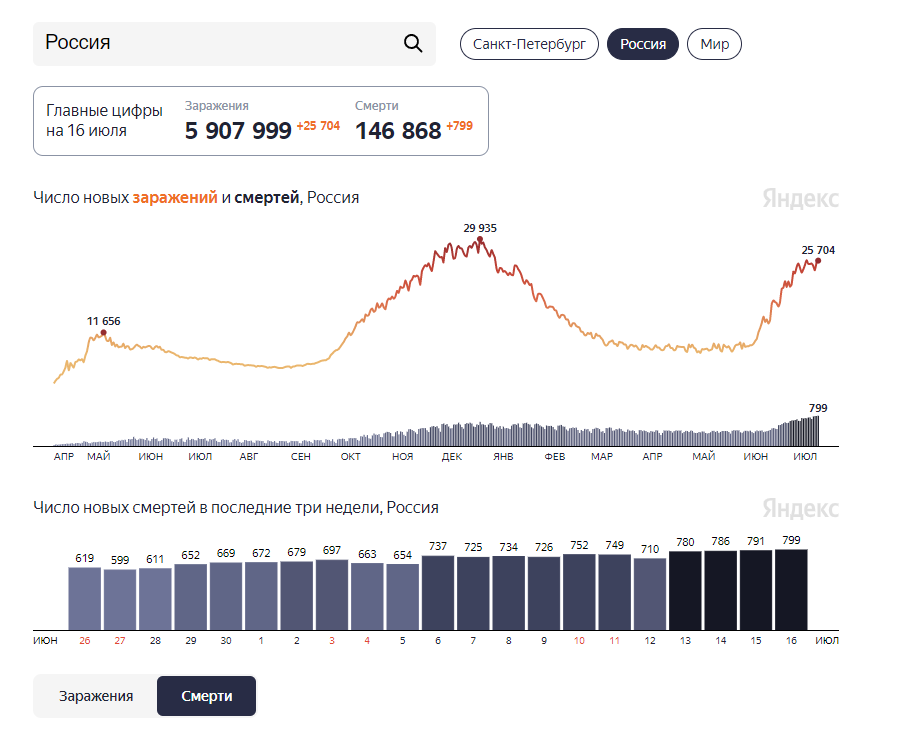This screenshot has width=910, height=740.
Task: Select the Россия region chip
Action: pos(642,44)
